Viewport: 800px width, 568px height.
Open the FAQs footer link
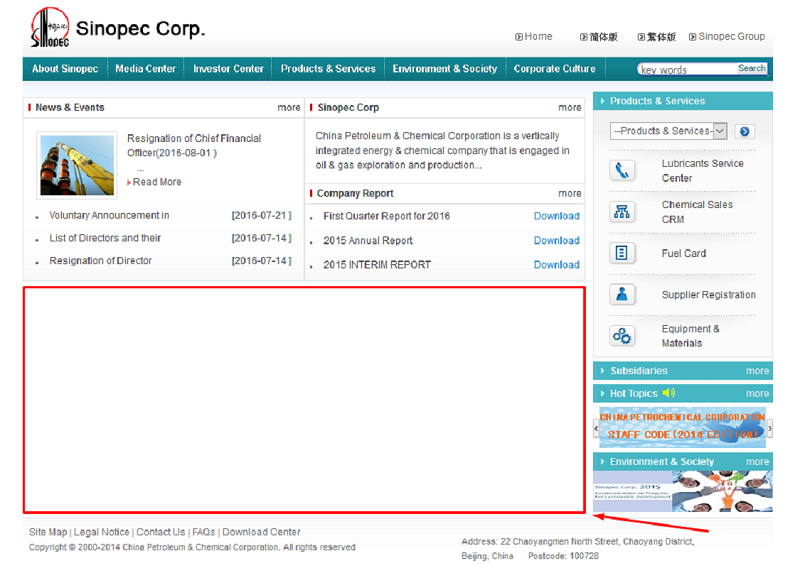click(x=204, y=532)
